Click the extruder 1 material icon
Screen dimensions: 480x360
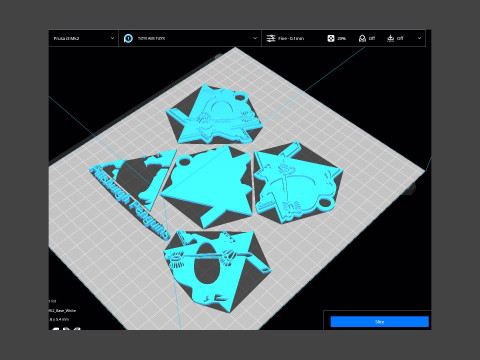[x=128, y=38]
